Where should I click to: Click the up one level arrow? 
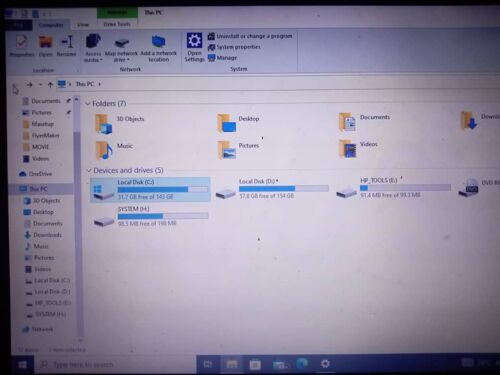50,85
